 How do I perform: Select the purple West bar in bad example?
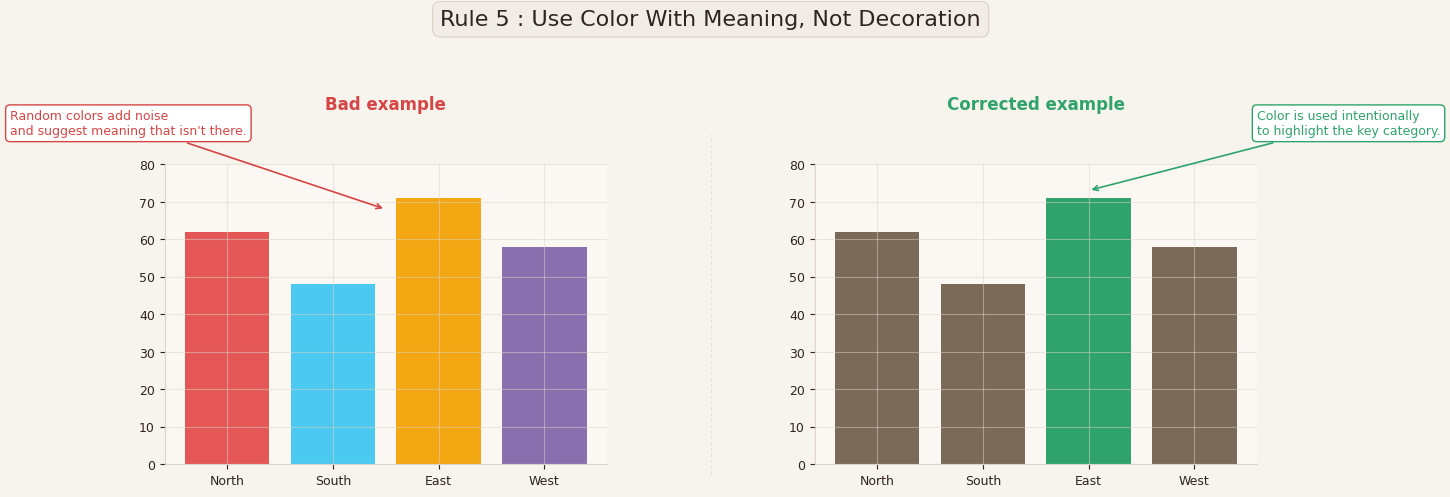click(544, 355)
